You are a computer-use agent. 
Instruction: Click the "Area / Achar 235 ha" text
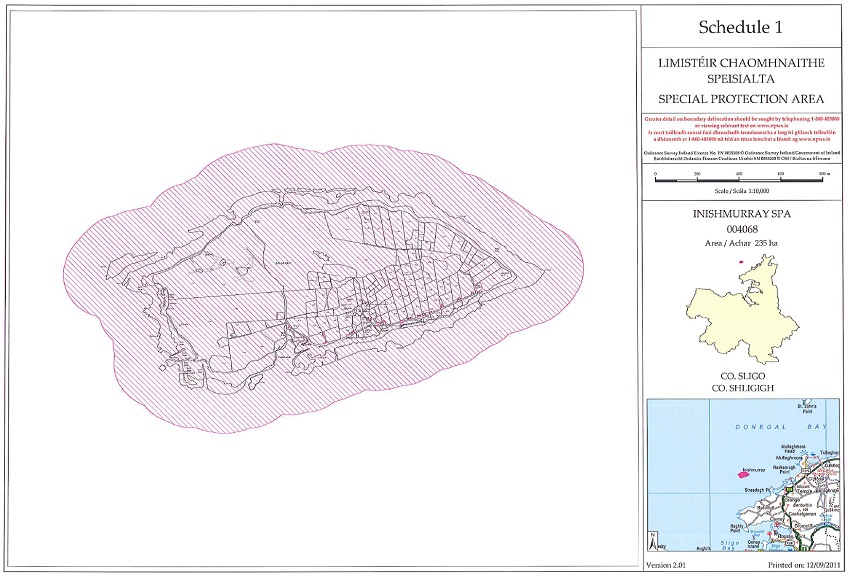click(742, 242)
